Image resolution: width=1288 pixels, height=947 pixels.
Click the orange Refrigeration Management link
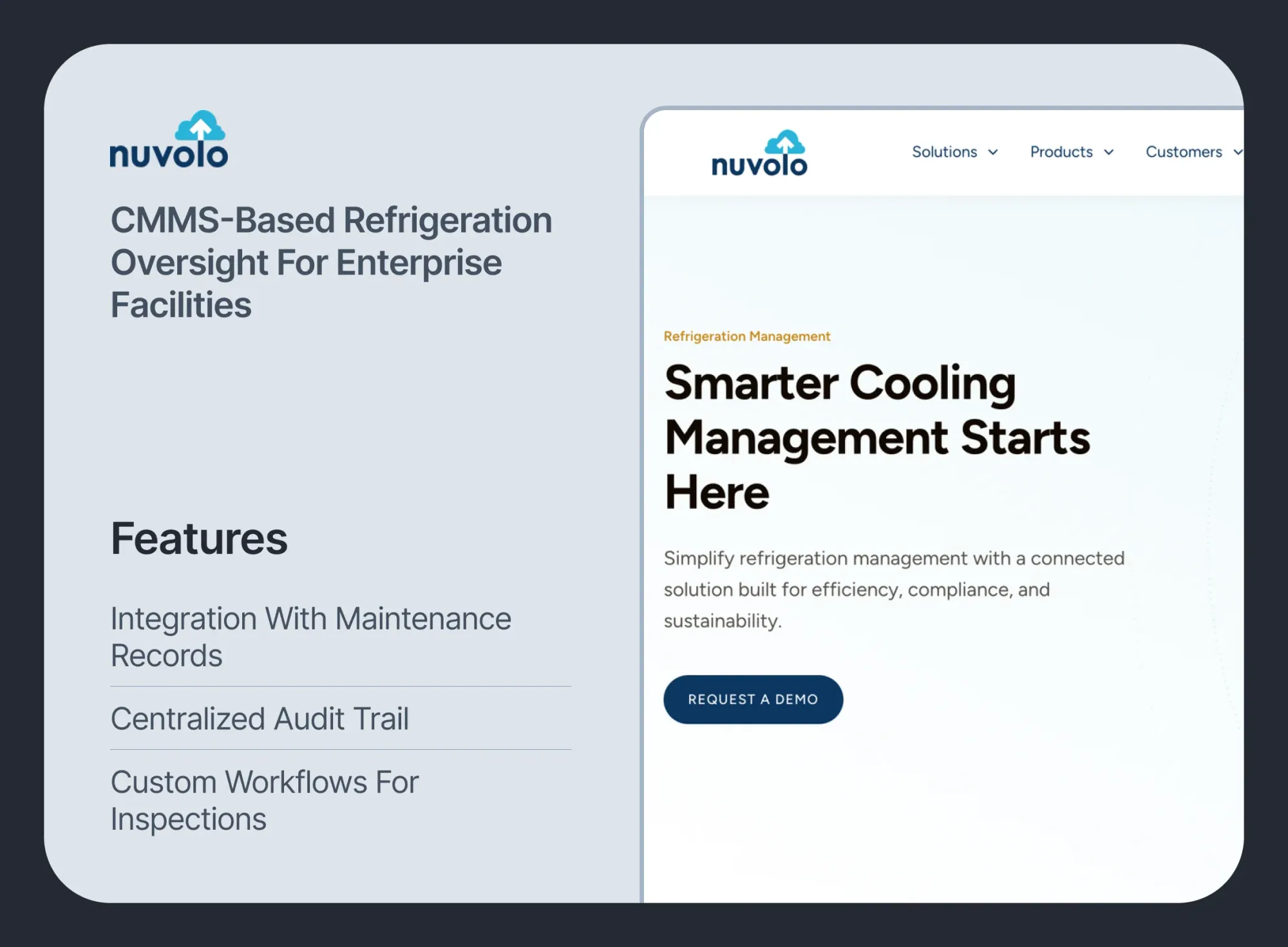747,336
